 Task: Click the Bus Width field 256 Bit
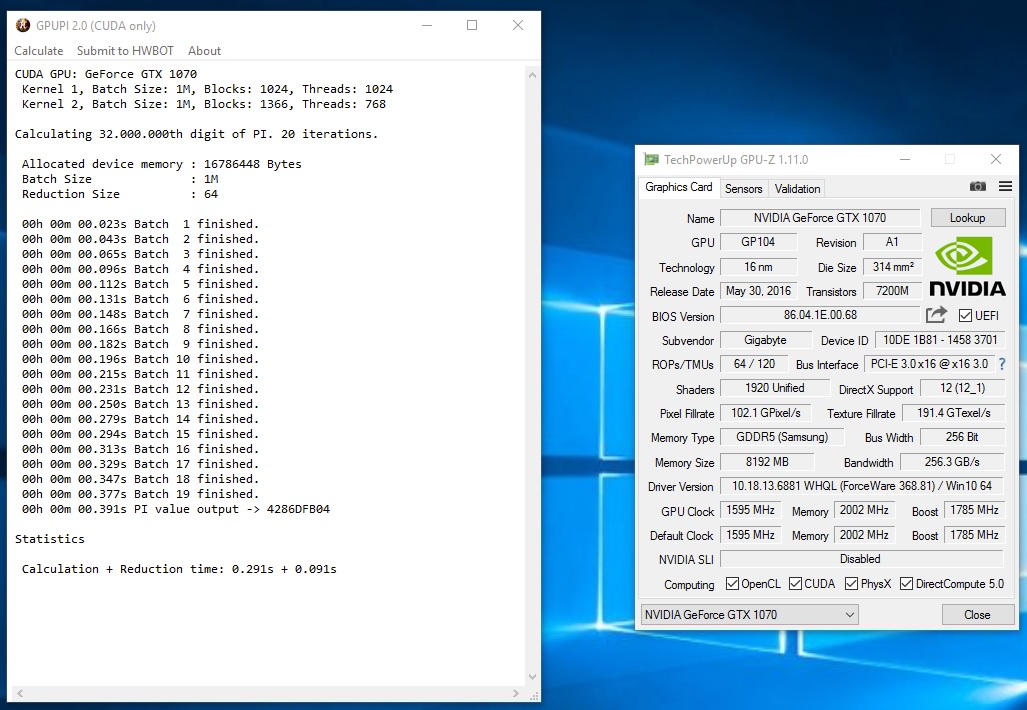tap(962, 437)
